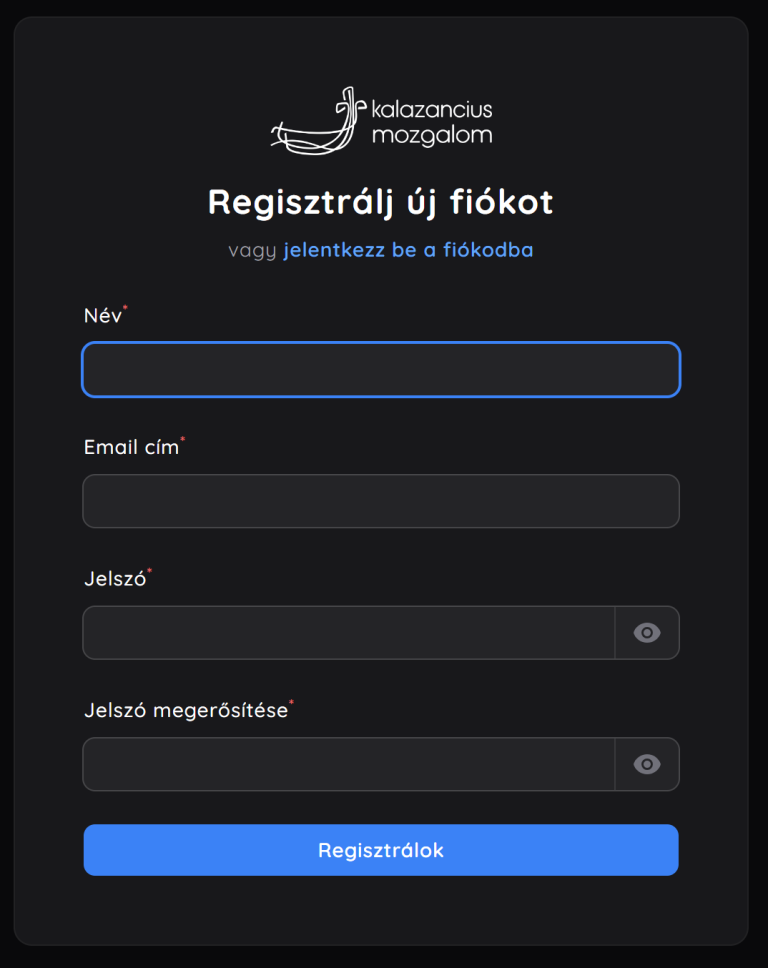Click the red required asterisk beside Név

click(125, 307)
